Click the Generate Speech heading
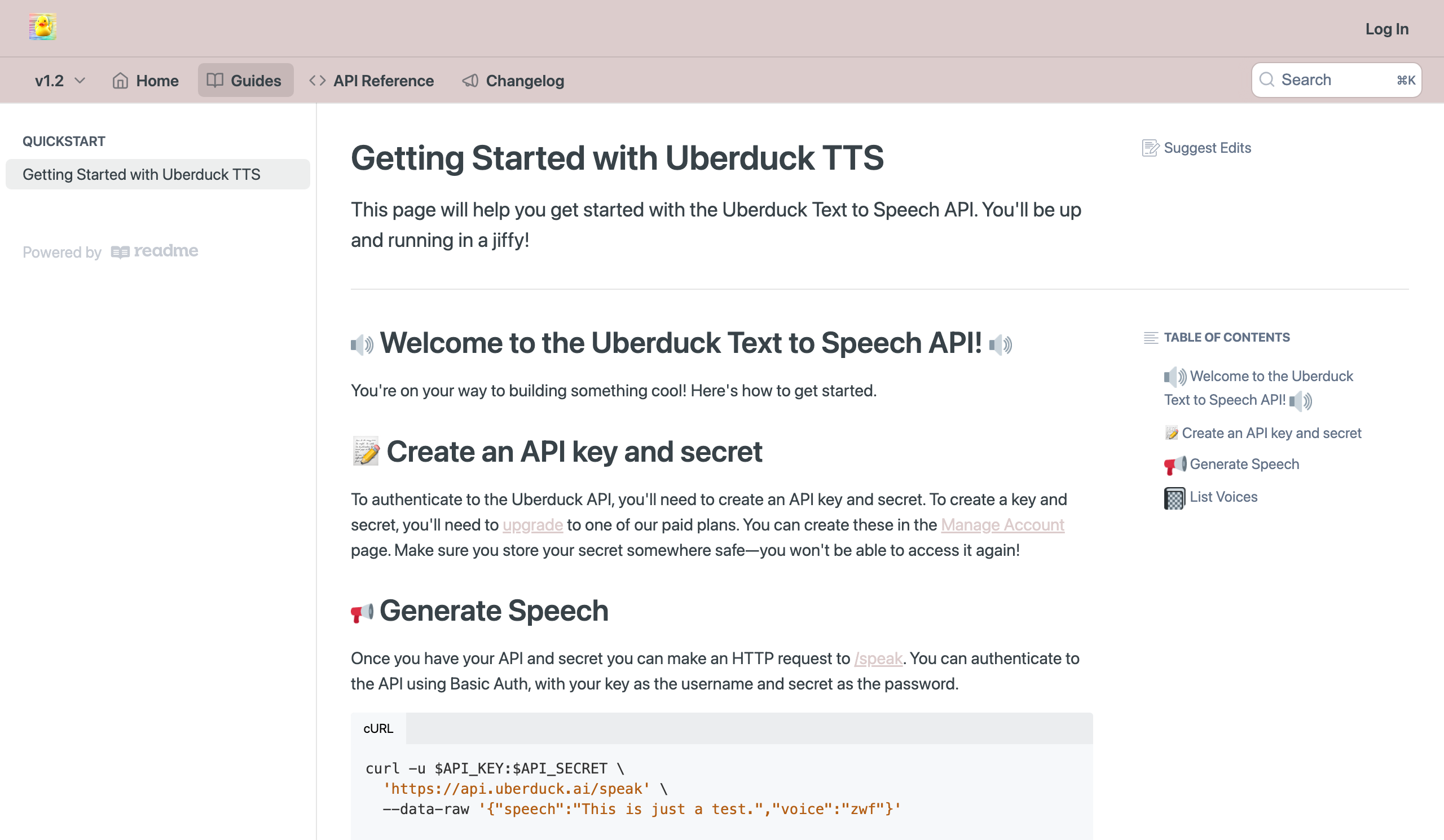The height and width of the screenshot is (840, 1444). [494, 611]
